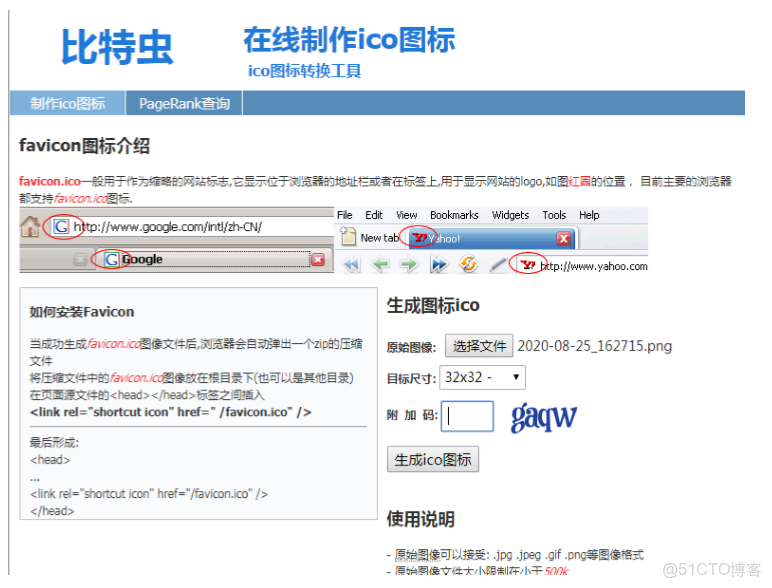Click the rewind double-arrow icon
Image resolution: width=772 pixels, height=588 pixels.
(351, 265)
